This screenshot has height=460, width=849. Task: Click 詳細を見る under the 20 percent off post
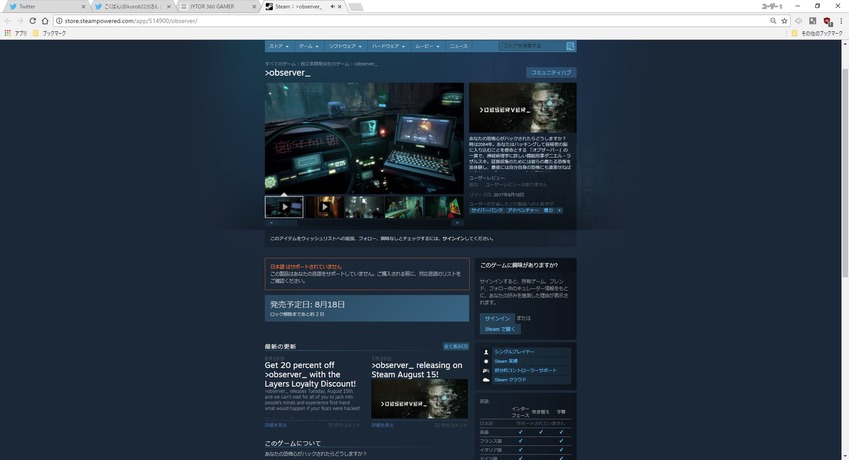click(276, 425)
